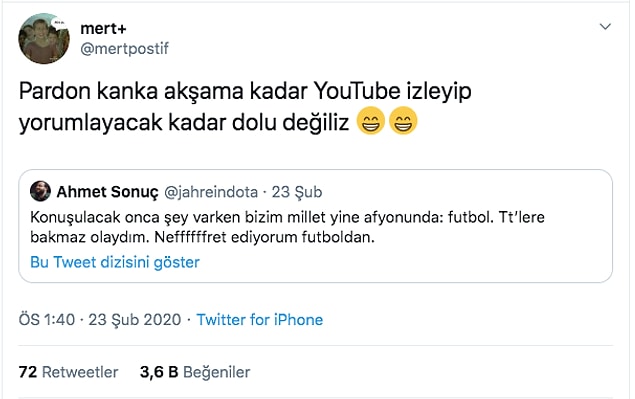The image size is (635, 399).
Task: Open the ÖS 1:40 · 23 Şub 2020 timestamp
Action: 100,320
